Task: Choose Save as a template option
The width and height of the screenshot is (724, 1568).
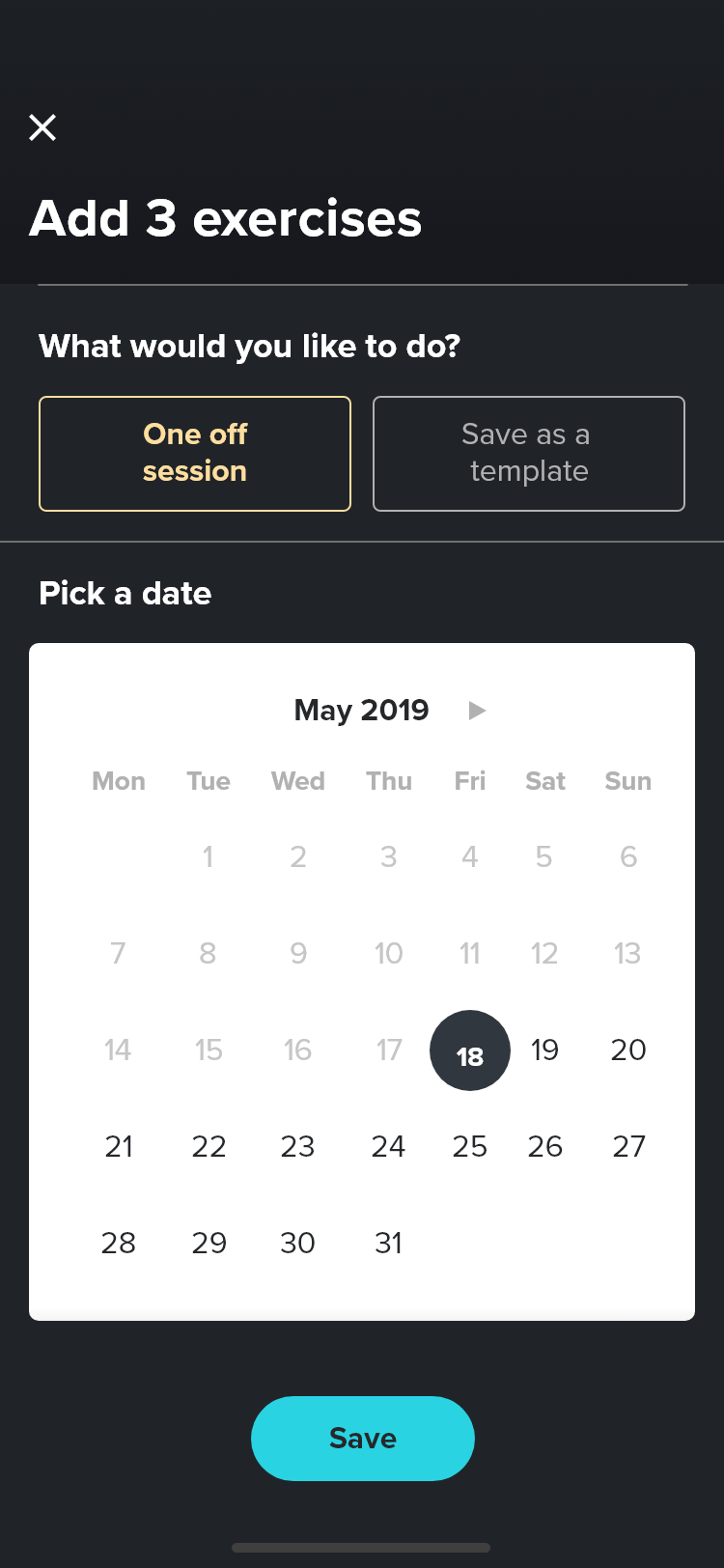Action: point(528,453)
